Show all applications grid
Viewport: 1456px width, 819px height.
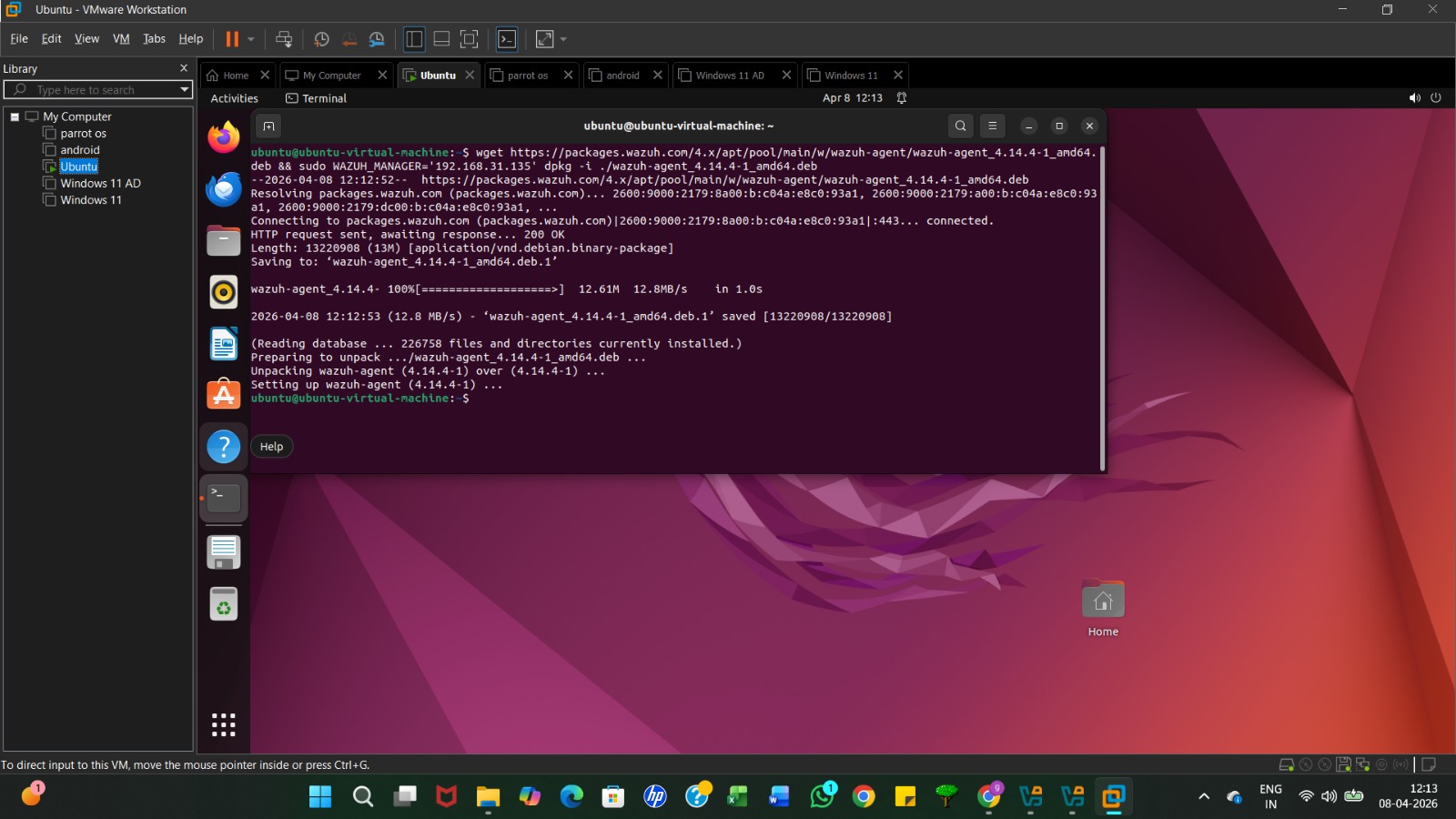click(x=224, y=724)
